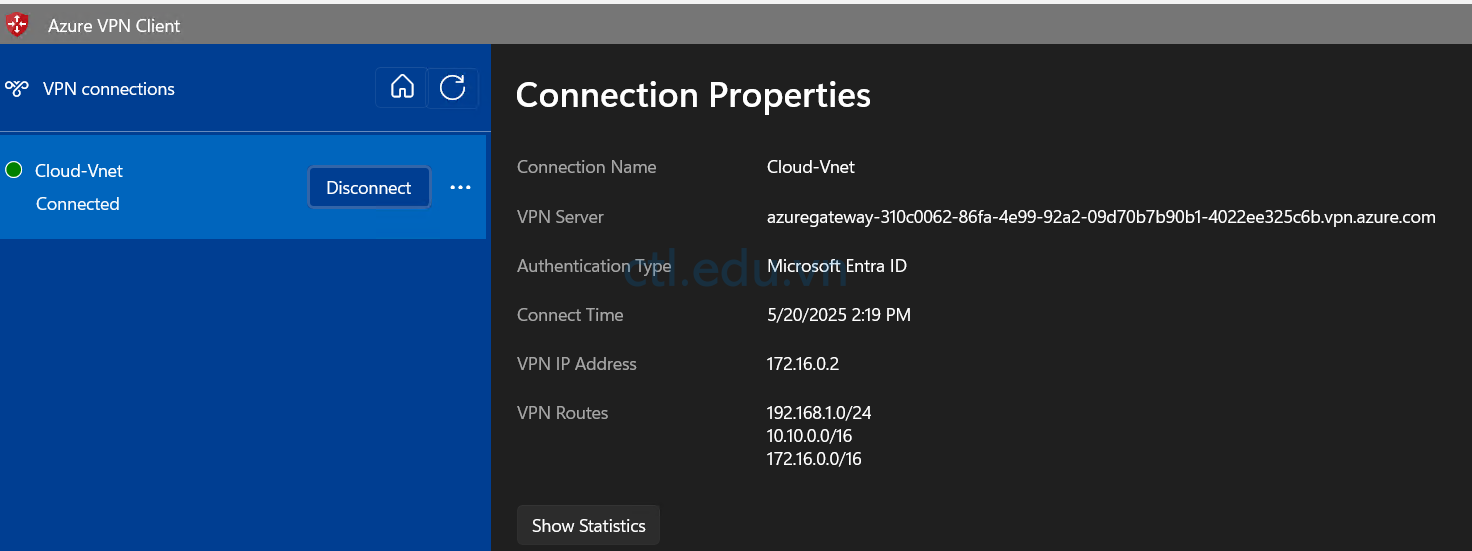Viewport: 1472px width, 551px height.
Task: Open the Cloud-Vnet more options ellipsis
Action: tap(460, 187)
